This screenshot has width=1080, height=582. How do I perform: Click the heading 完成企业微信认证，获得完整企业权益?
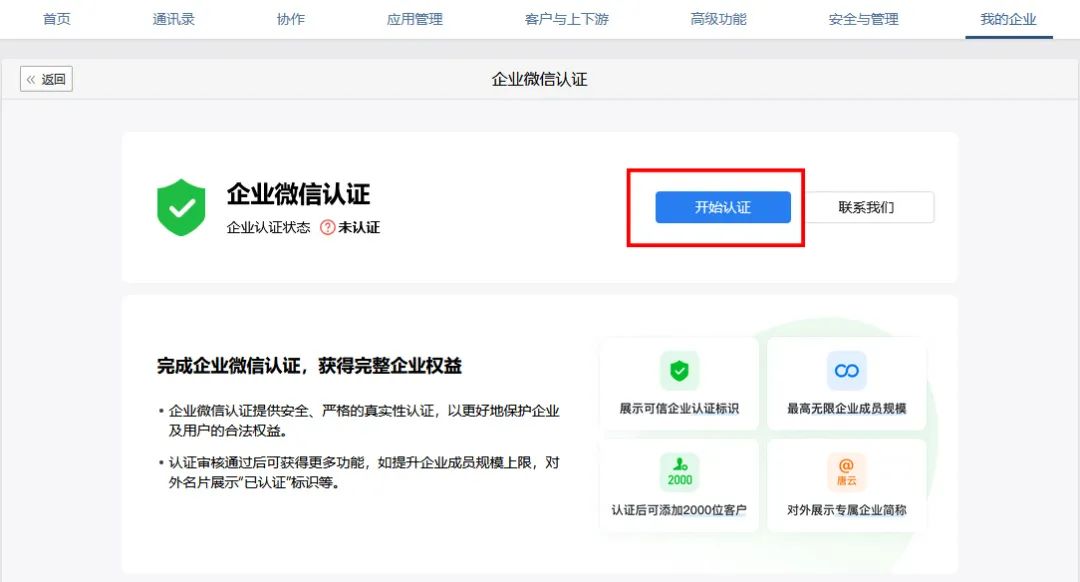309,366
